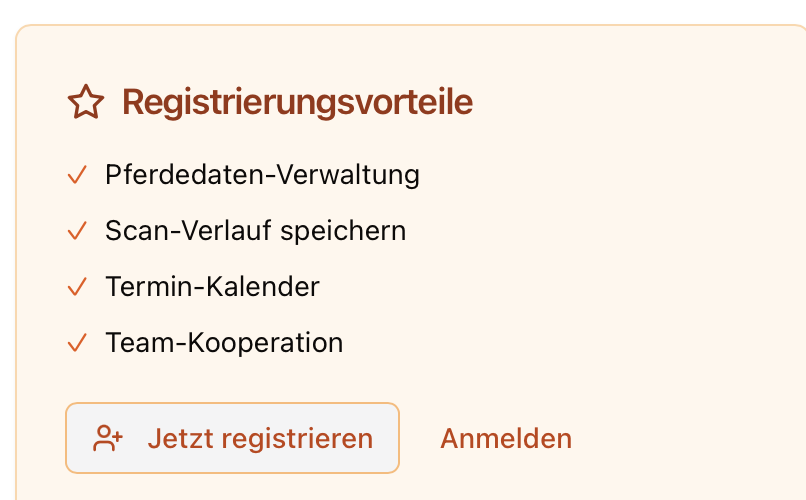Select the checkmark beside Scan-Verlauf speichern
The height and width of the screenshot is (500, 806).
tap(78, 232)
